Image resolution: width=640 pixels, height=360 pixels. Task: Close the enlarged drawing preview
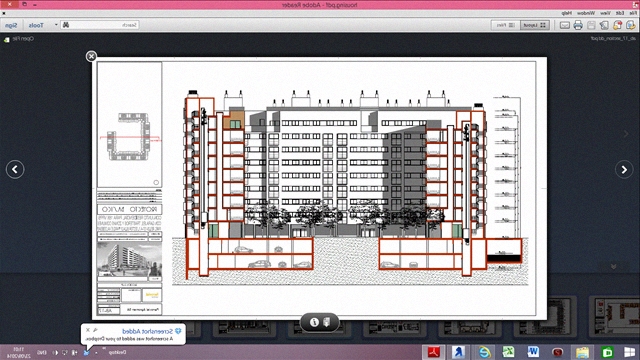click(x=91, y=56)
